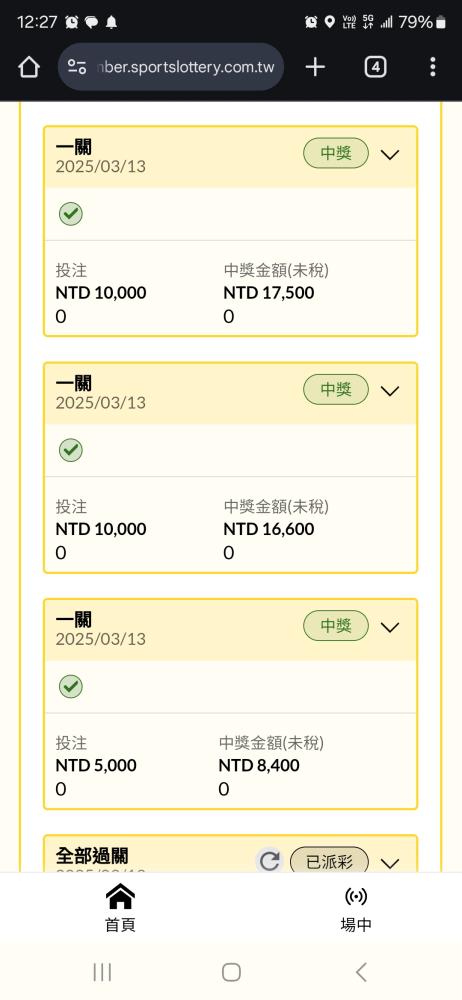The image size is (462, 1000).
Task: Click the 已派彩 status badge
Action: click(x=329, y=862)
